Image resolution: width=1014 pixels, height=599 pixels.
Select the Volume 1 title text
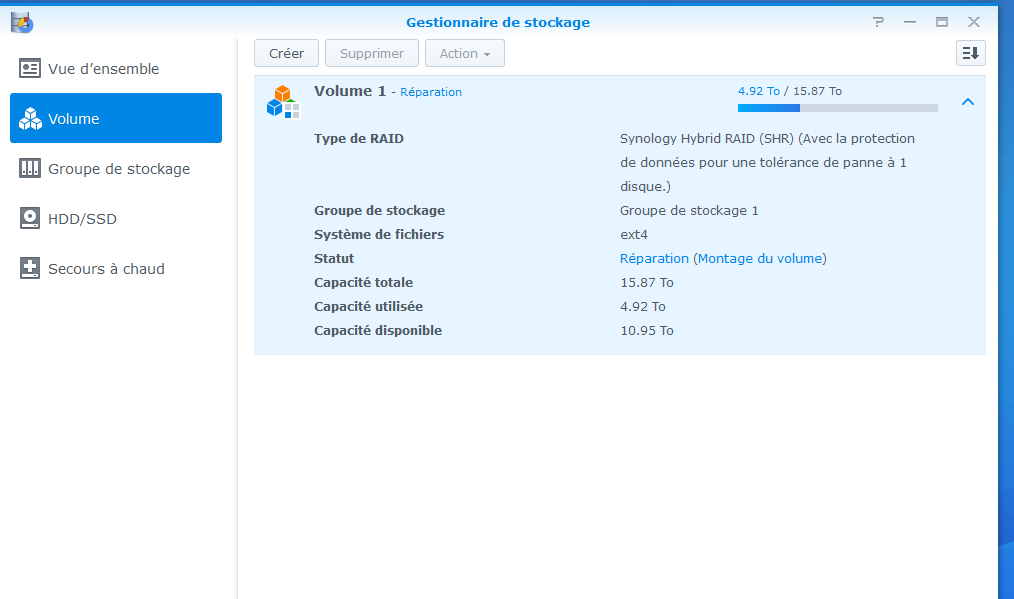click(x=349, y=91)
